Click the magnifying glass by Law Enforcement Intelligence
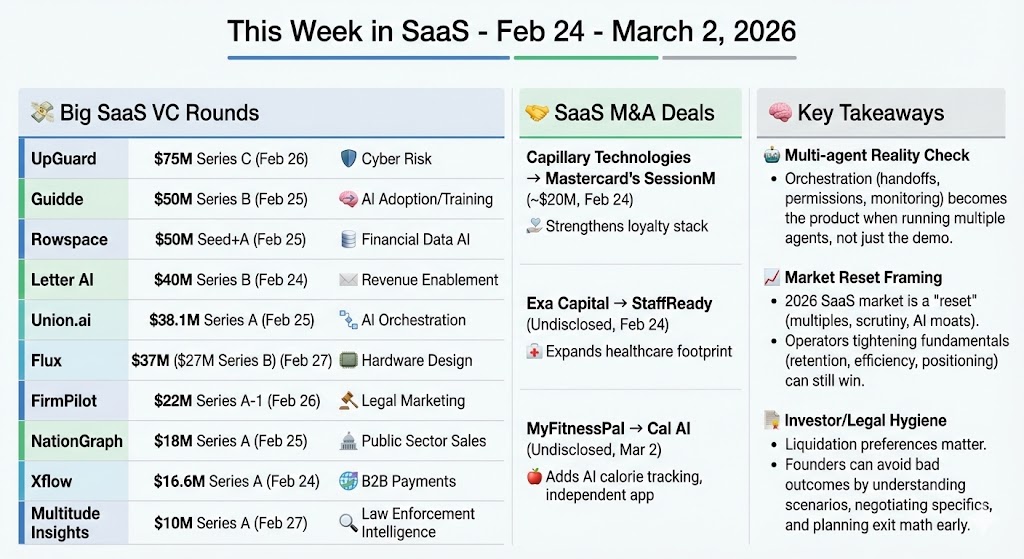The image size is (1024, 559). [348, 521]
